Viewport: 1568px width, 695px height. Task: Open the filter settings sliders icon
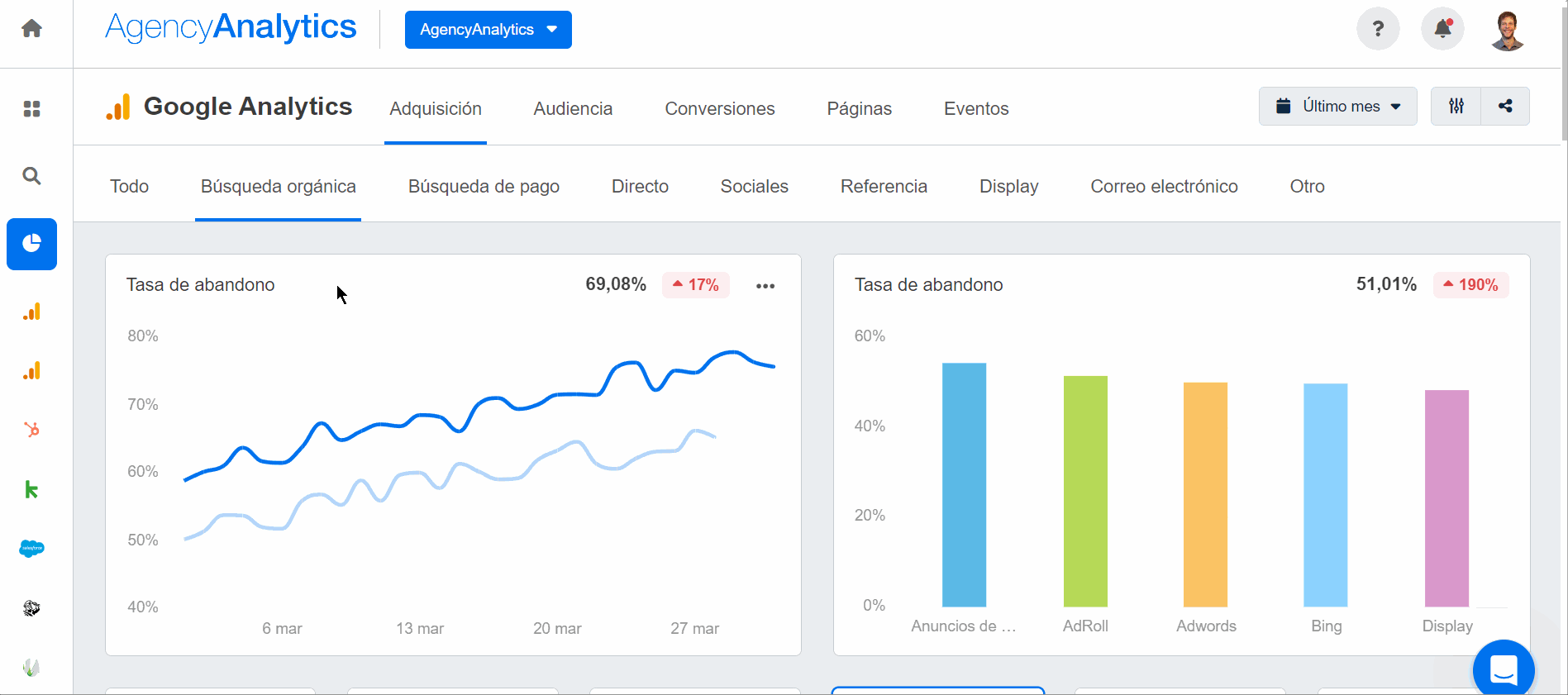[1456, 106]
